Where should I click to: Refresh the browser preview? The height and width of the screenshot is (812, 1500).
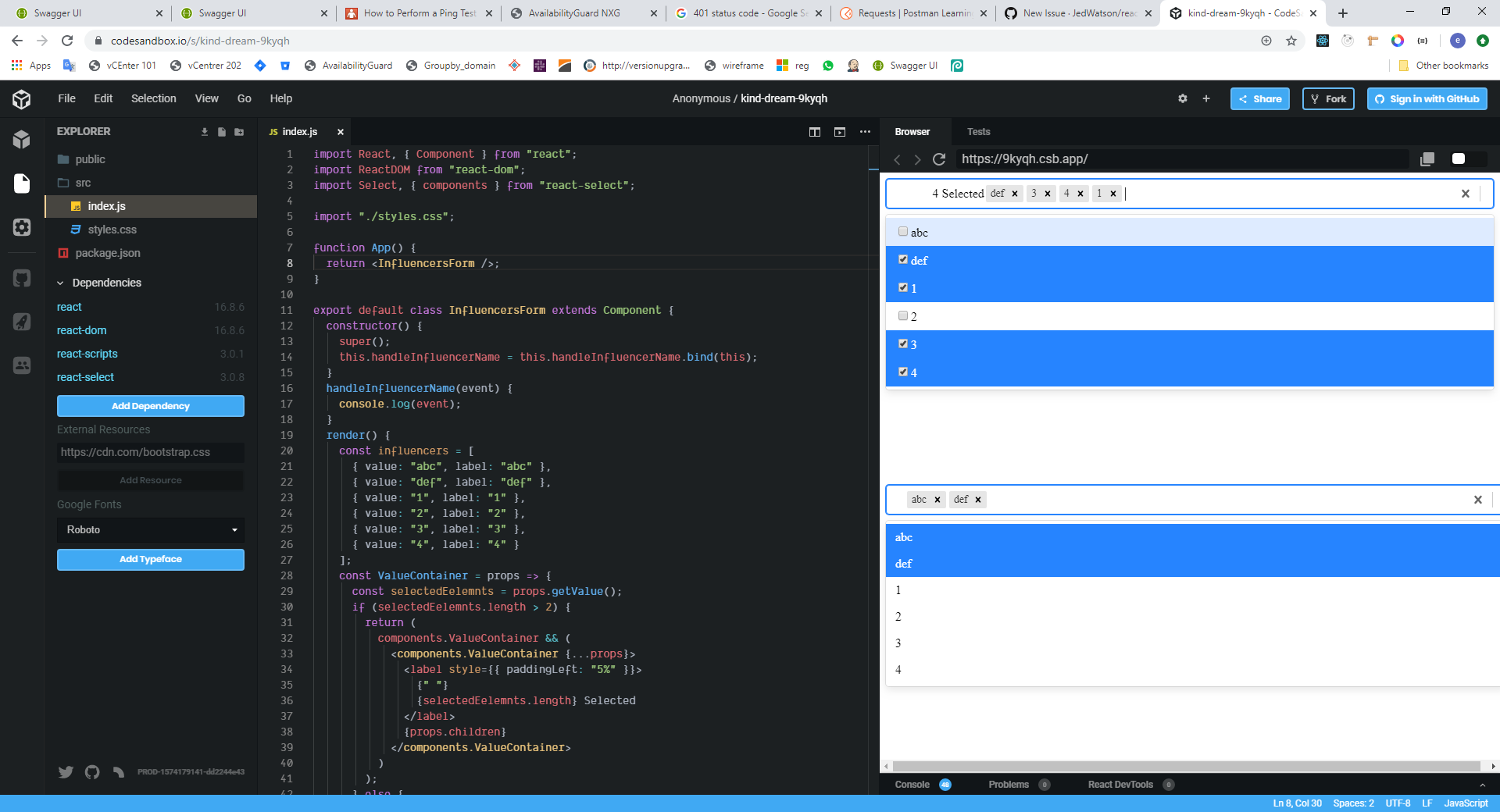coord(939,159)
